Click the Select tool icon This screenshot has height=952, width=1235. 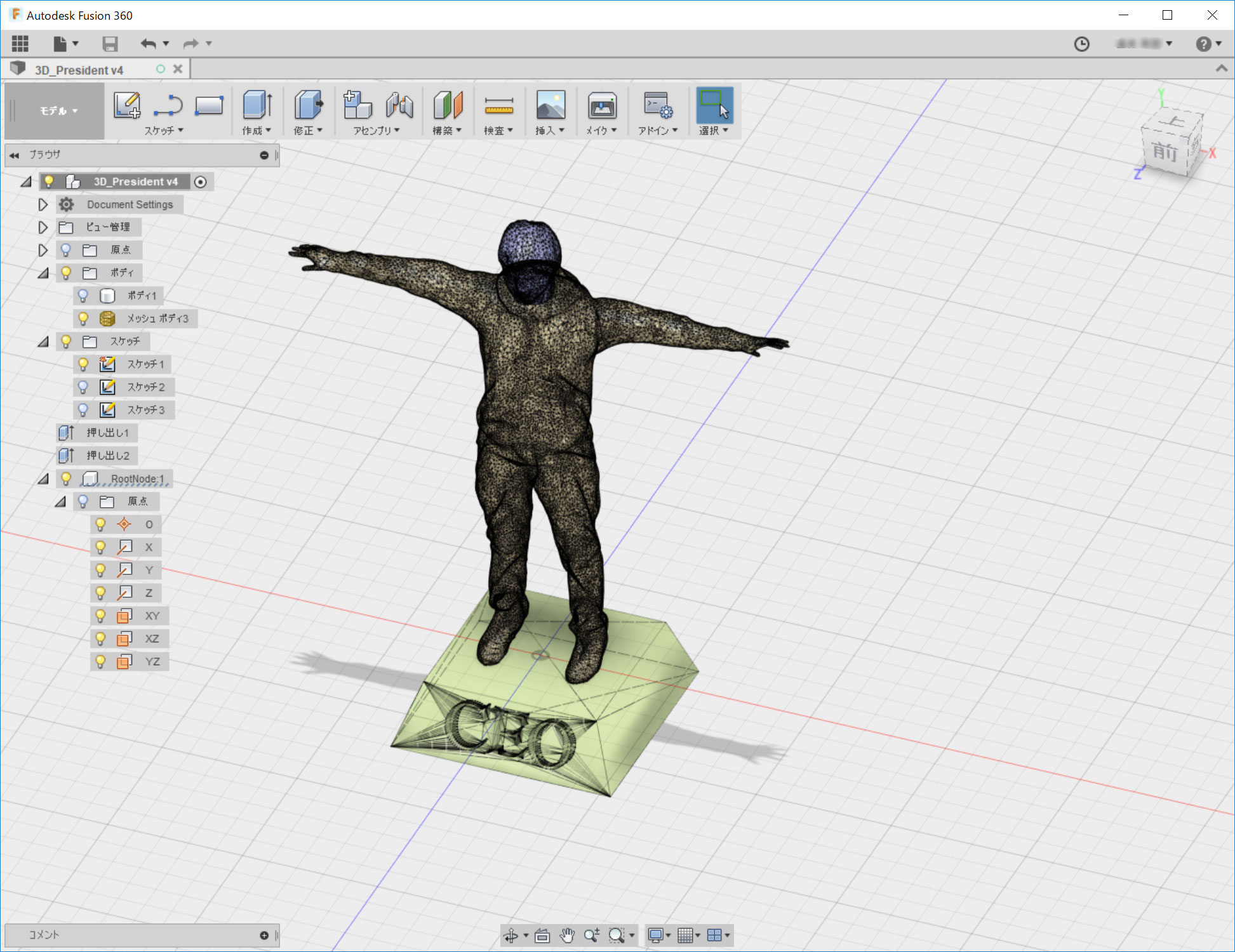714,105
